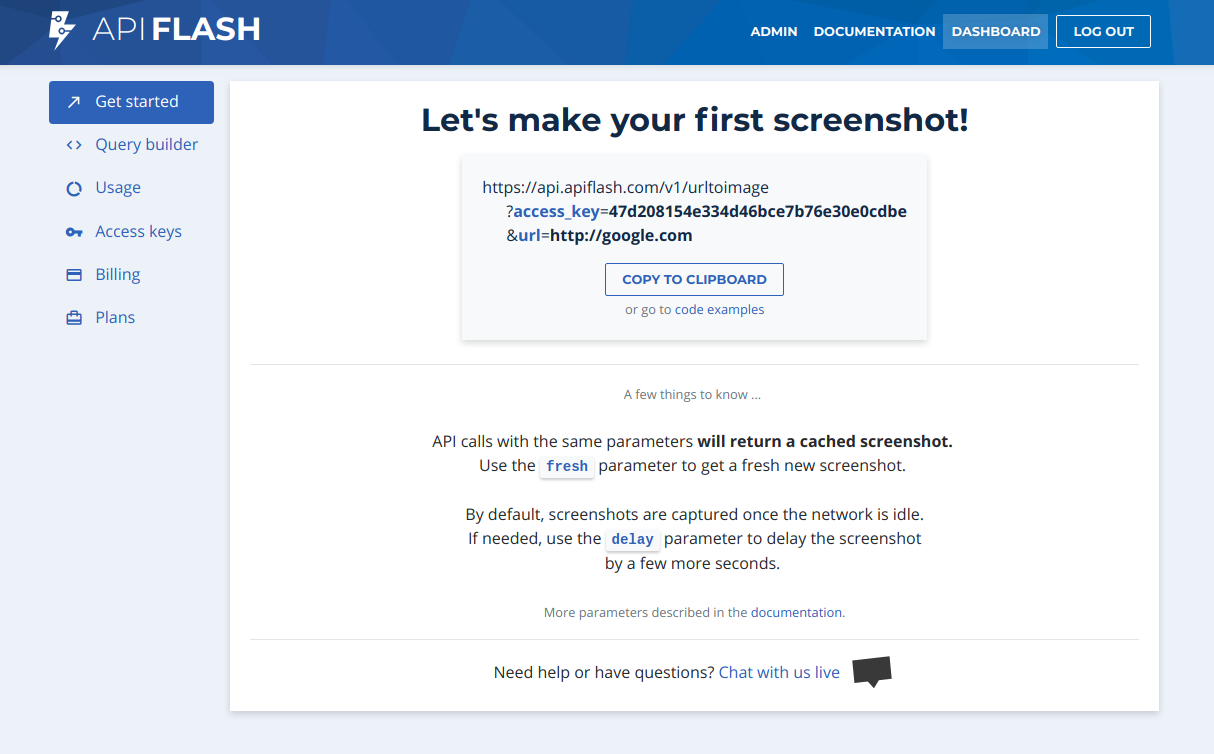Open Query builder in the sidebar

131,145
